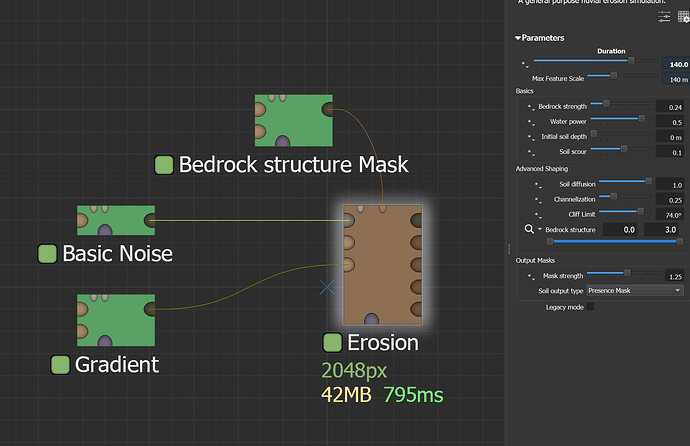This screenshot has width=690, height=446.
Task: Select the Gradient node thumbnail
Action: pos(116,320)
